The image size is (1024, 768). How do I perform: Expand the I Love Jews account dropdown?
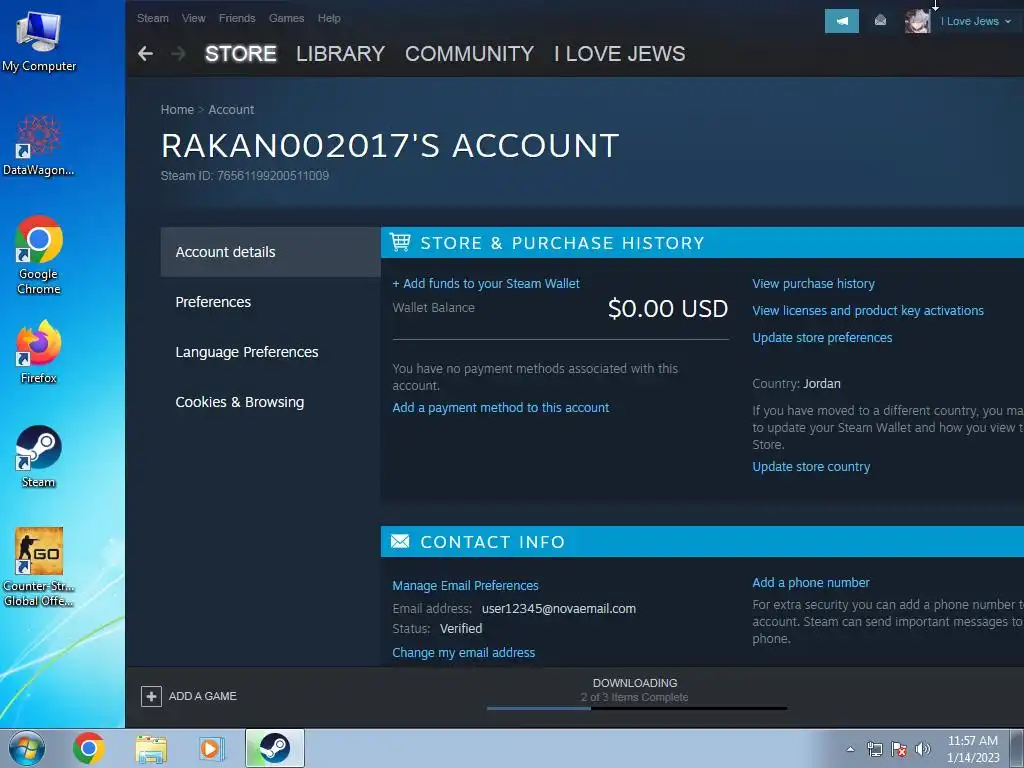[x=976, y=21]
